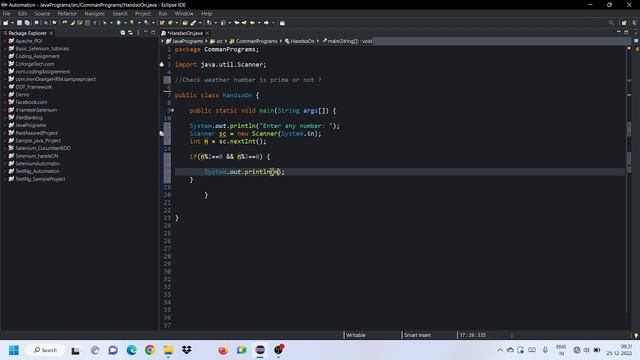The image size is (640, 360).
Task: Click the override marker on line 9
Action: 173,110
